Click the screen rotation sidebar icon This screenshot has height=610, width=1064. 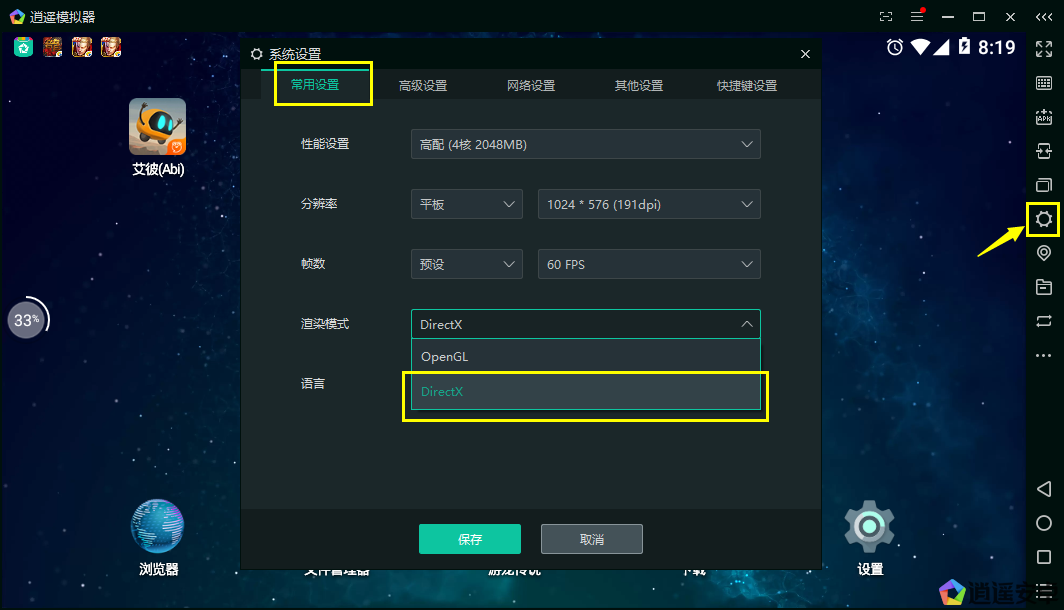(x=1044, y=321)
